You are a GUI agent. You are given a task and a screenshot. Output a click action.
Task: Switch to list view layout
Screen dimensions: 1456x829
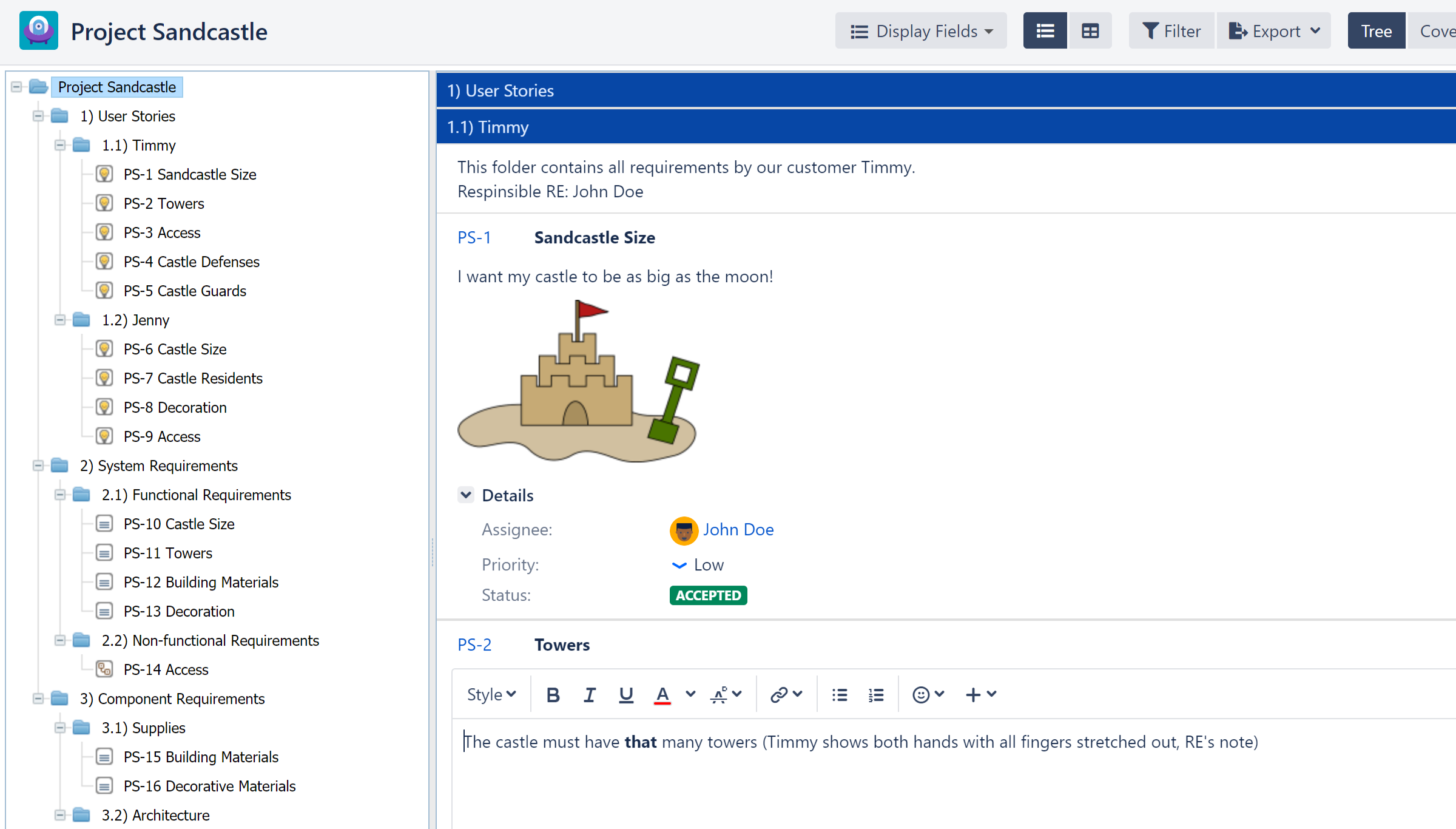pos(1045,31)
